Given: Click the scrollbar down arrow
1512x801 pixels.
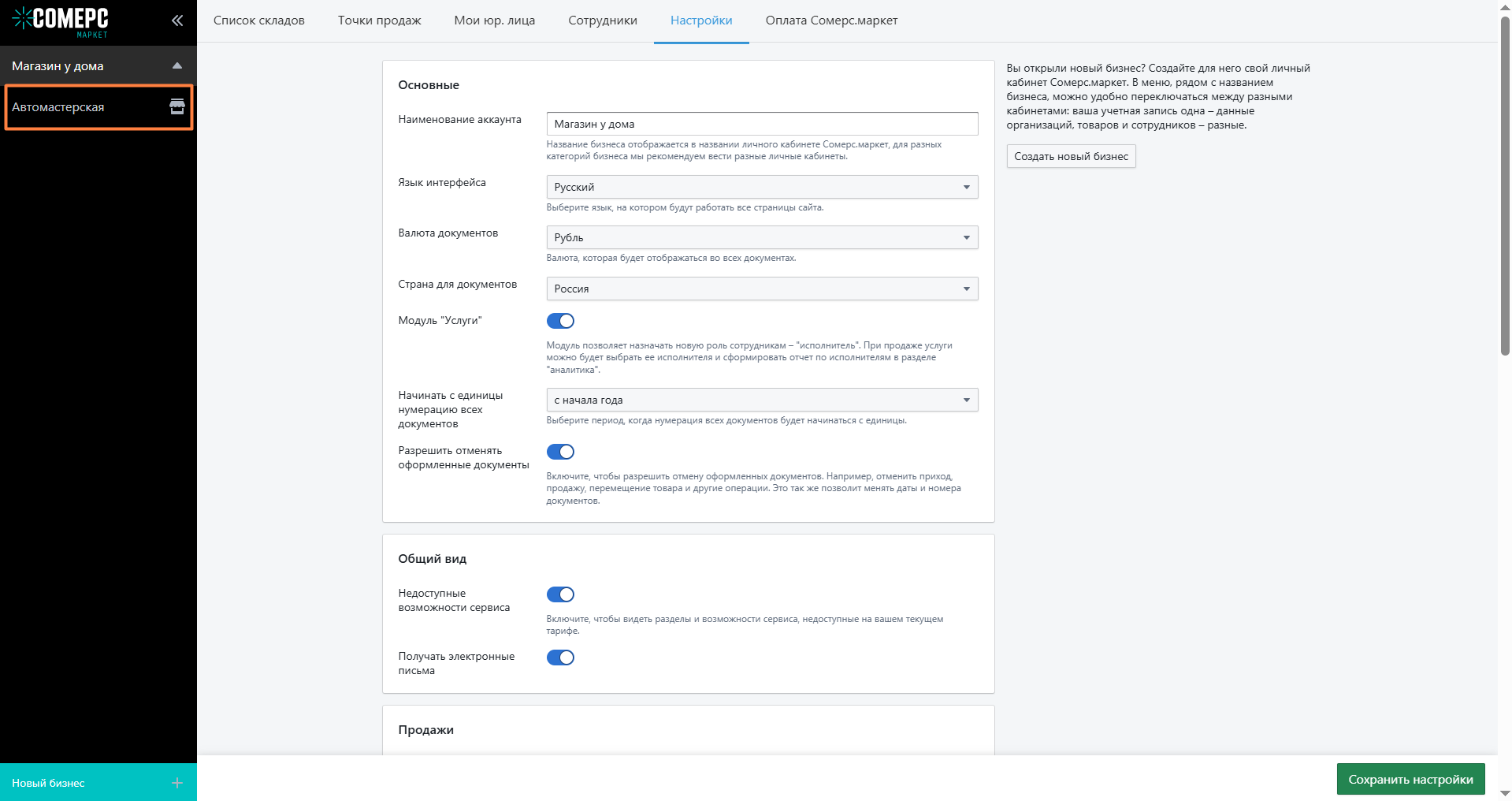Looking at the screenshot, I should pyautogui.click(x=1505, y=793).
